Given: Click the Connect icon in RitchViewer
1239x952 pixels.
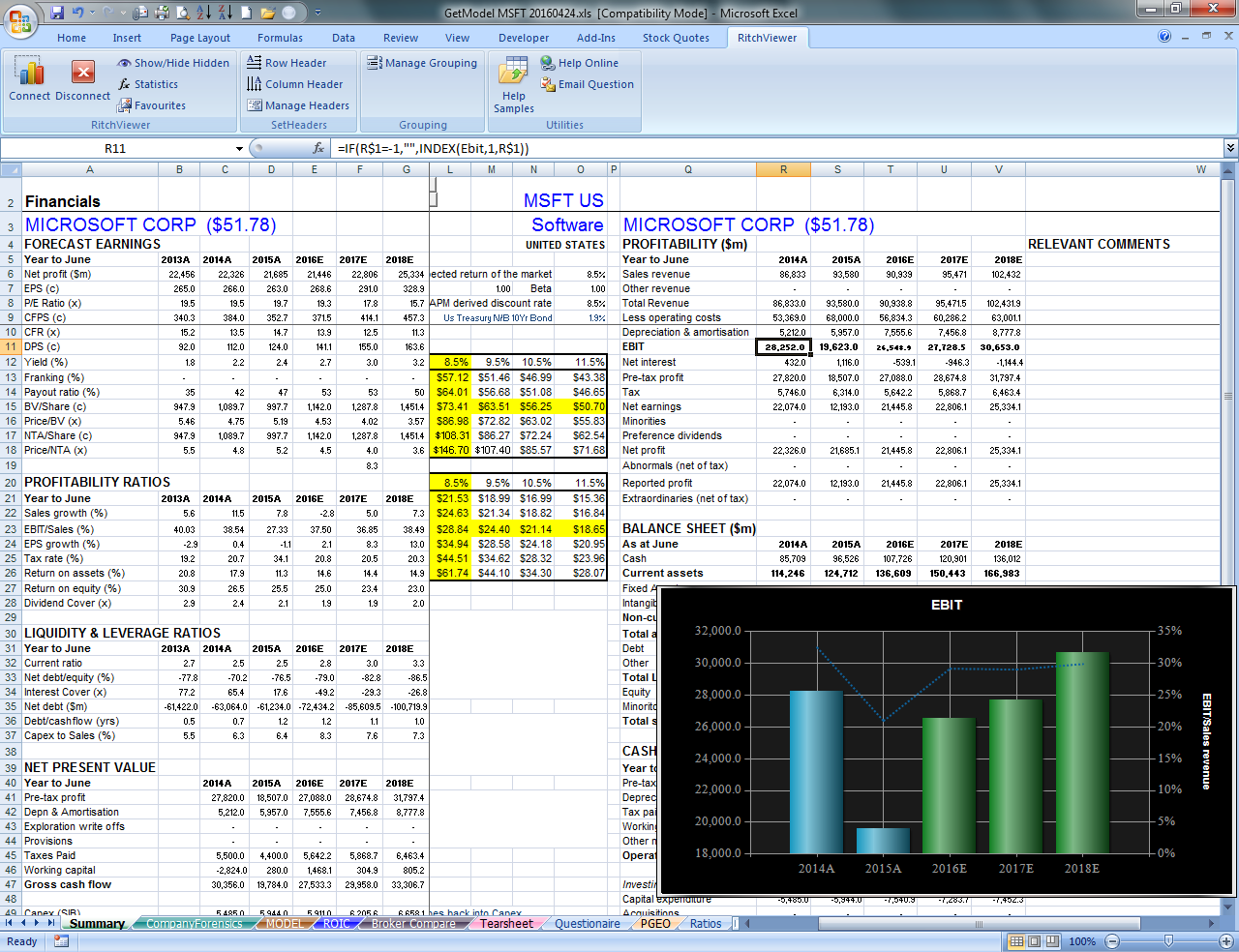Looking at the screenshot, I should 30,79.
